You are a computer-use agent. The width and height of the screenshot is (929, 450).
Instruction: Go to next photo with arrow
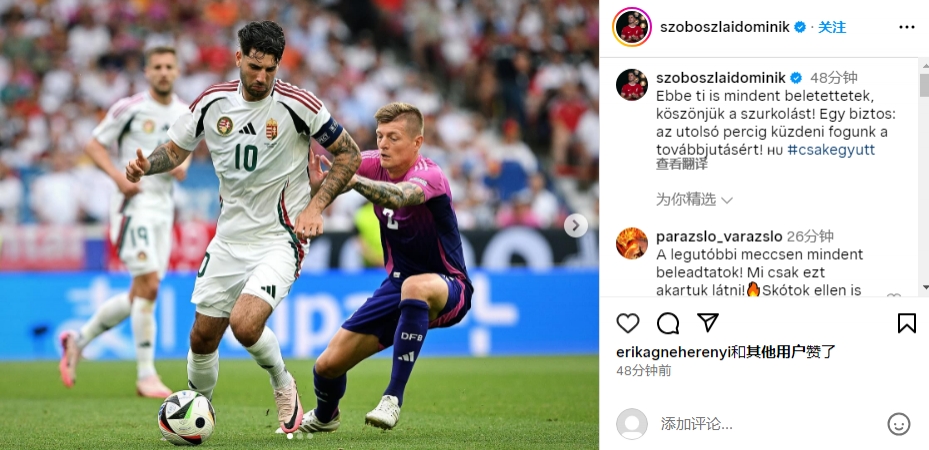coord(575,225)
